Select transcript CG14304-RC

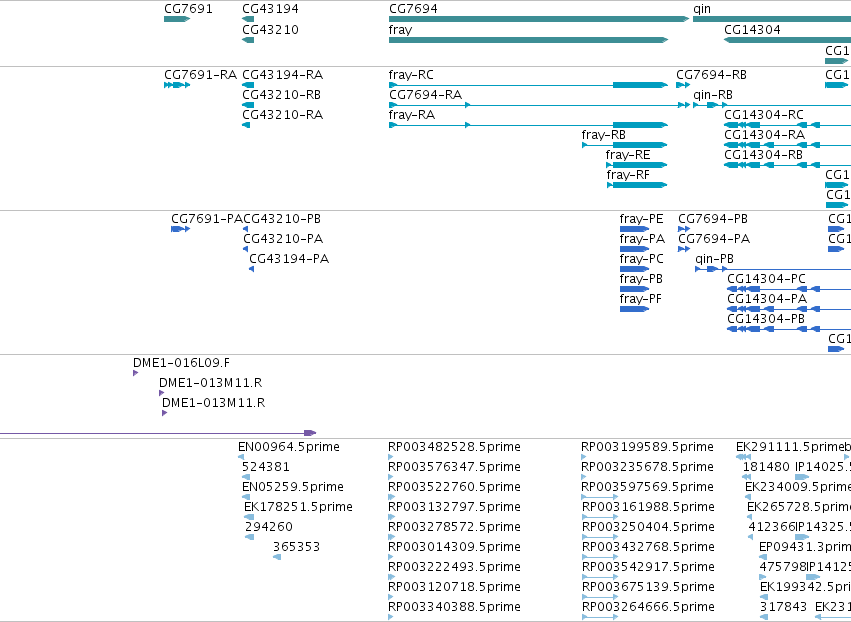[x=764, y=115]
